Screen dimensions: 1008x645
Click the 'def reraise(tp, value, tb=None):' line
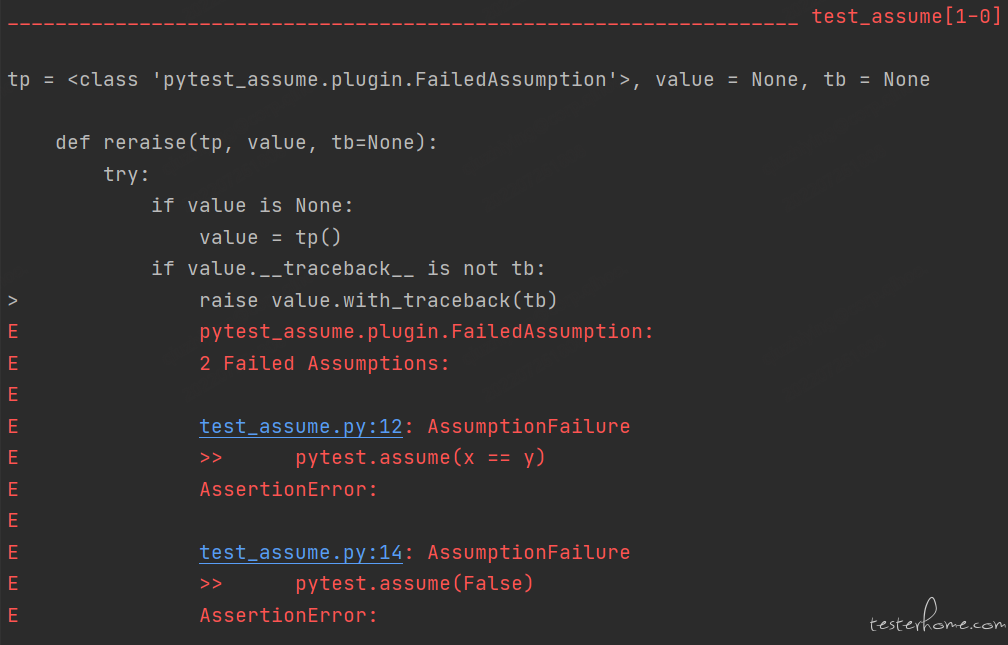(x=246, y=142)
